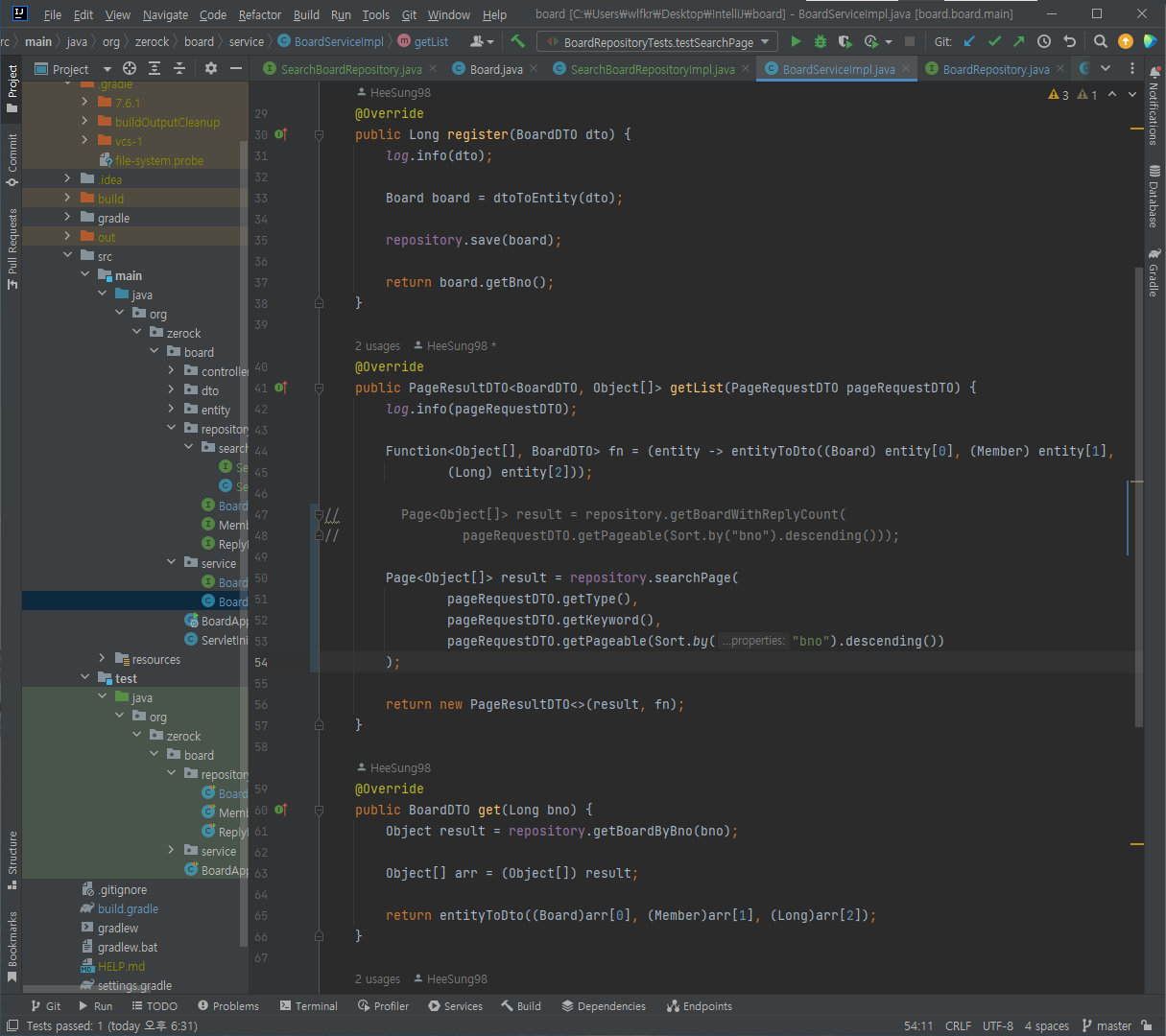Click the Profiler run icon in the toolbar
The image size is (1166, 1036).
(871, 41)
